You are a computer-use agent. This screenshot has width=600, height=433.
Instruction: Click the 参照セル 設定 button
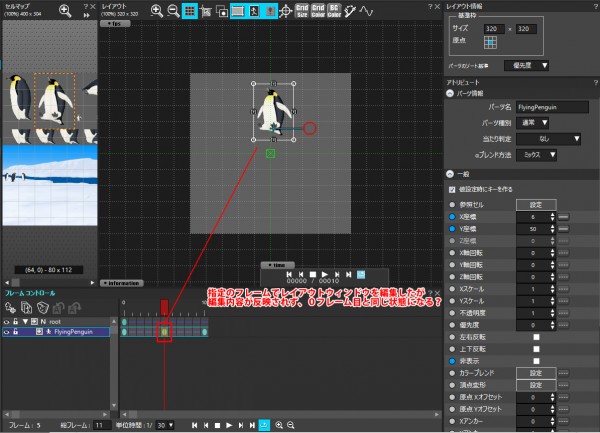(536, 205)
